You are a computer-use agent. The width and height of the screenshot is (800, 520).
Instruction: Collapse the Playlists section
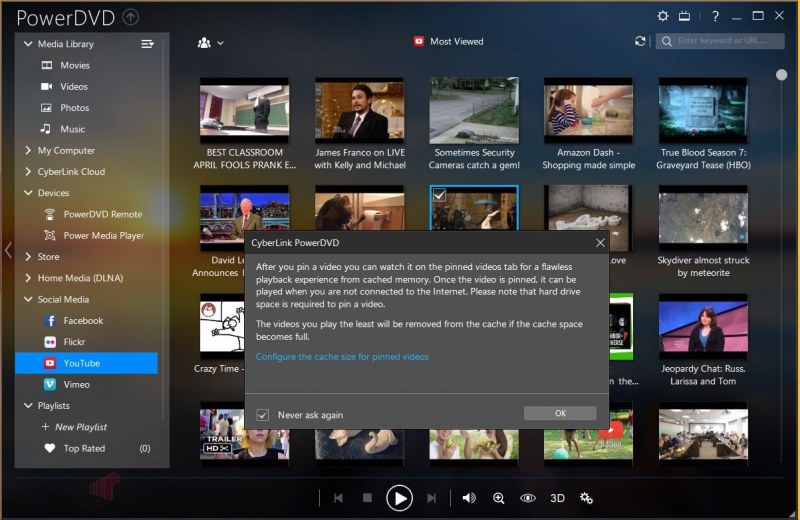tap(28, 406)
